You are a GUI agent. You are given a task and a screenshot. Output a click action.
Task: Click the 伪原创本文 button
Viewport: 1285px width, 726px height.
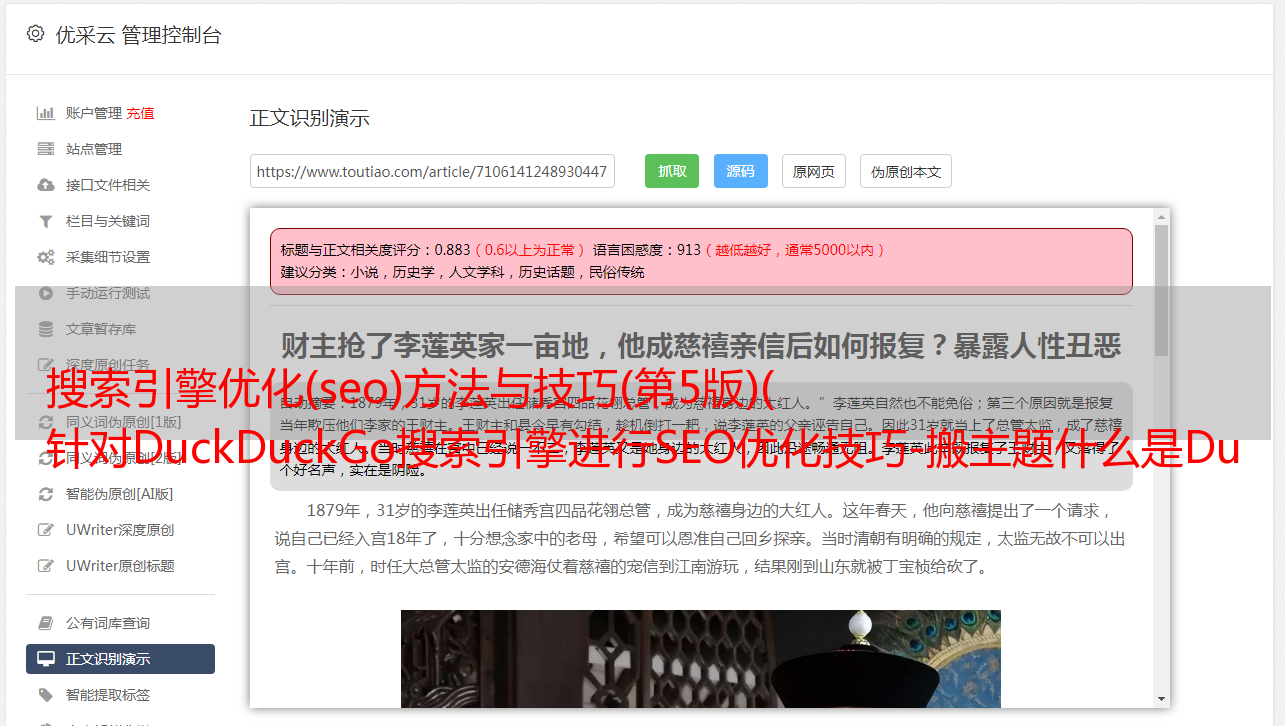pyautogui.click(x=906, y=171)
